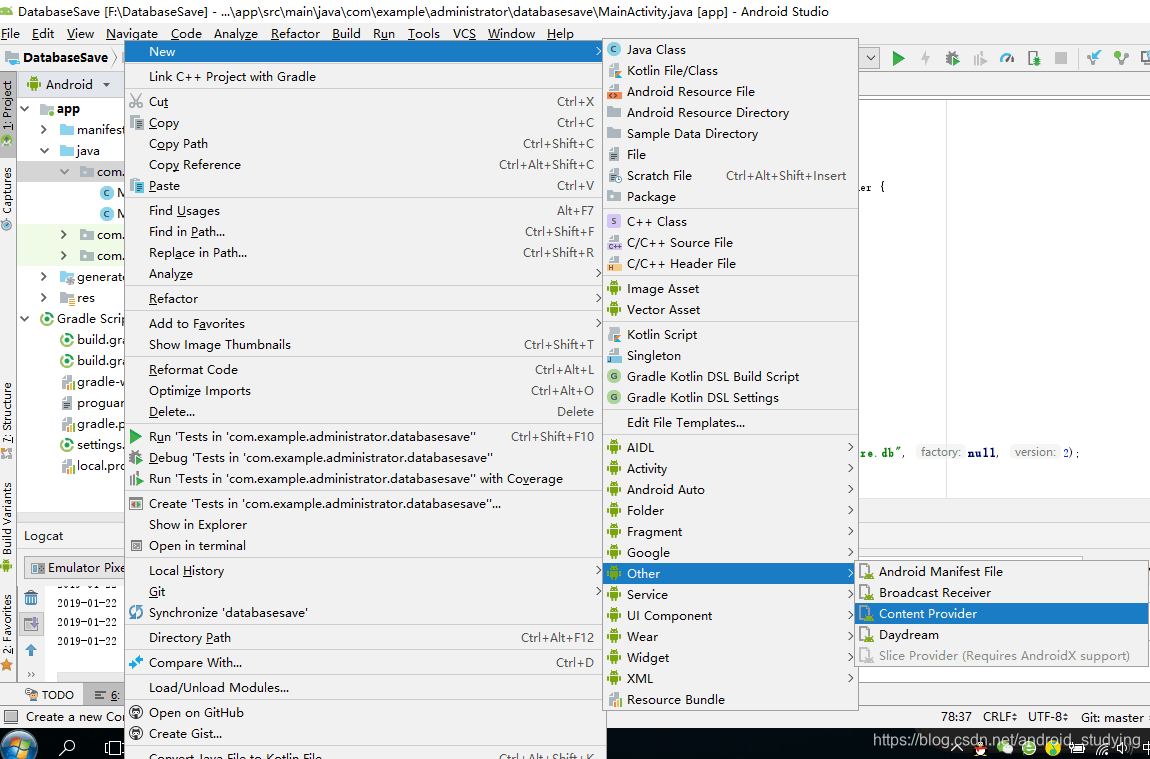Screen dimensions: 1150x759
Task: Open the TODO tool window tab
Action: [x=49, y=694]
